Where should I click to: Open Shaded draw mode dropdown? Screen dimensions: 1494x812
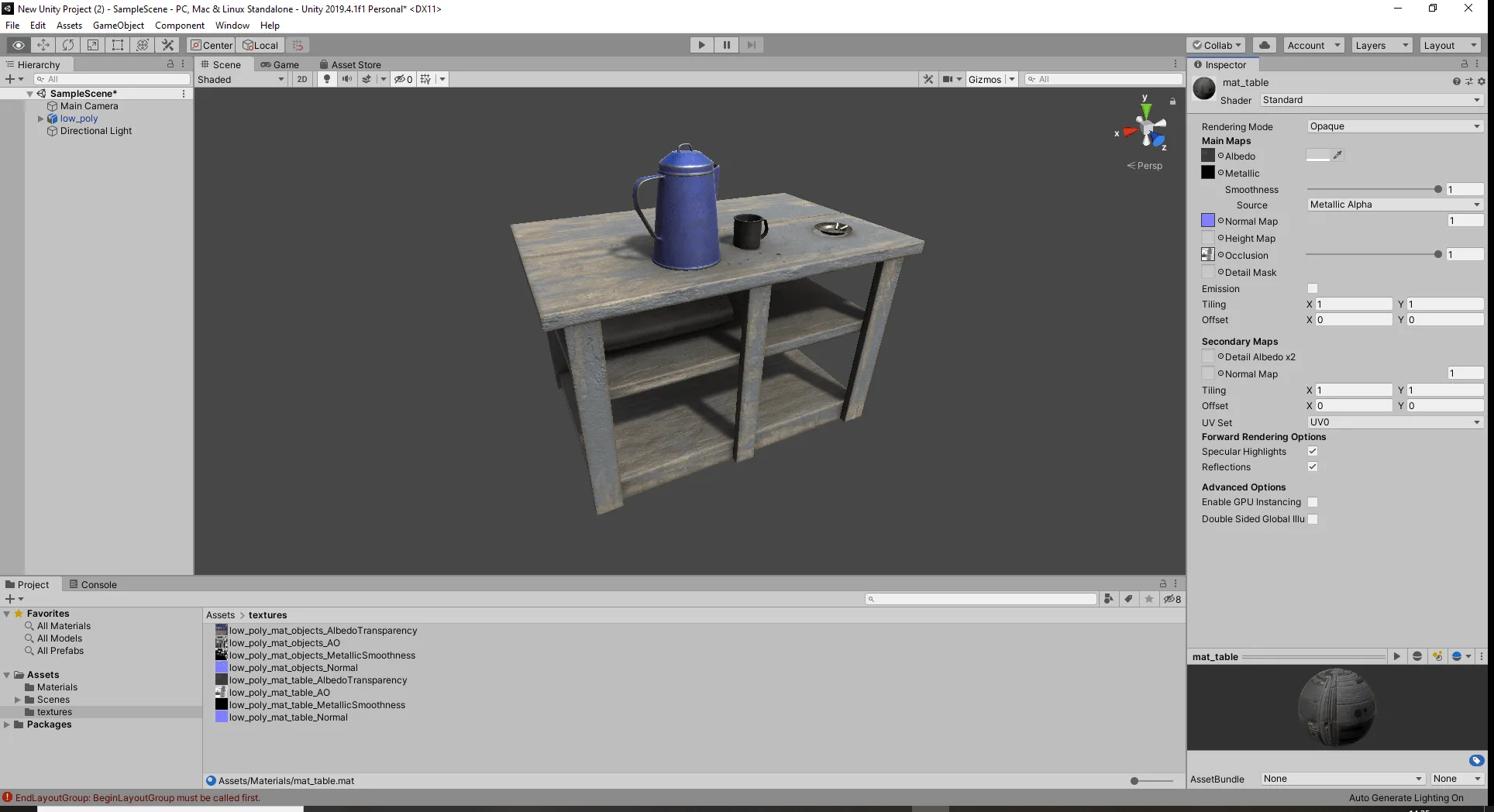click(241, 79)
